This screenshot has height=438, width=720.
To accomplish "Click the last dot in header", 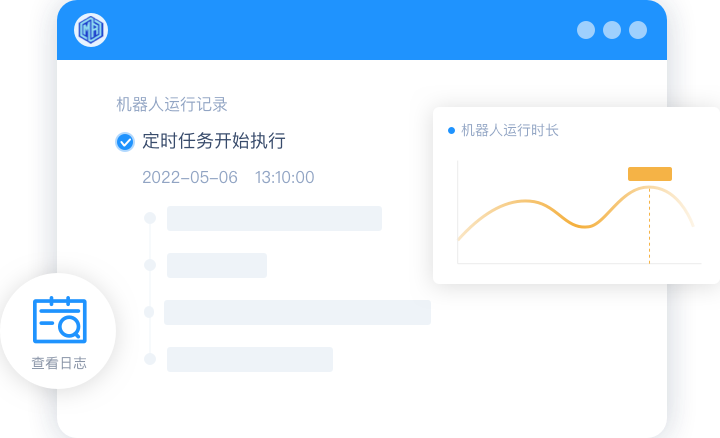I will [x=638, y=30].
